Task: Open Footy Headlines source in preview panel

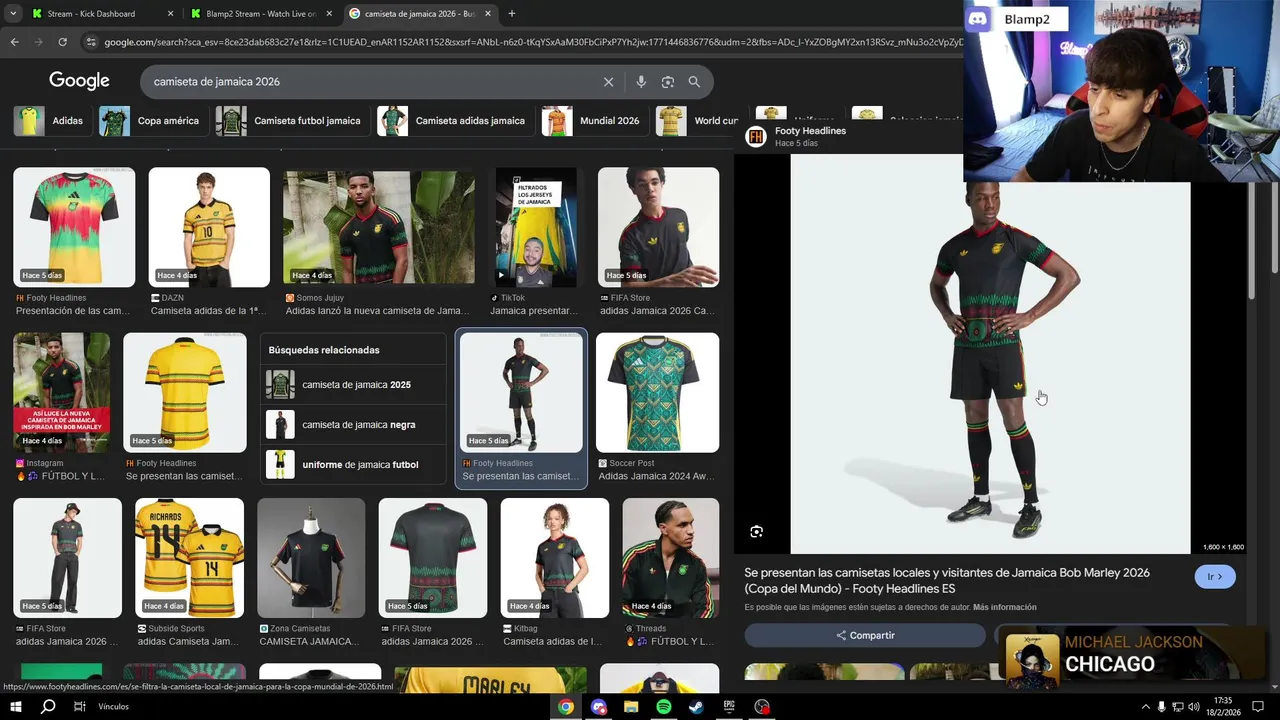Action: pyautogui.click(x=810, y=131)
